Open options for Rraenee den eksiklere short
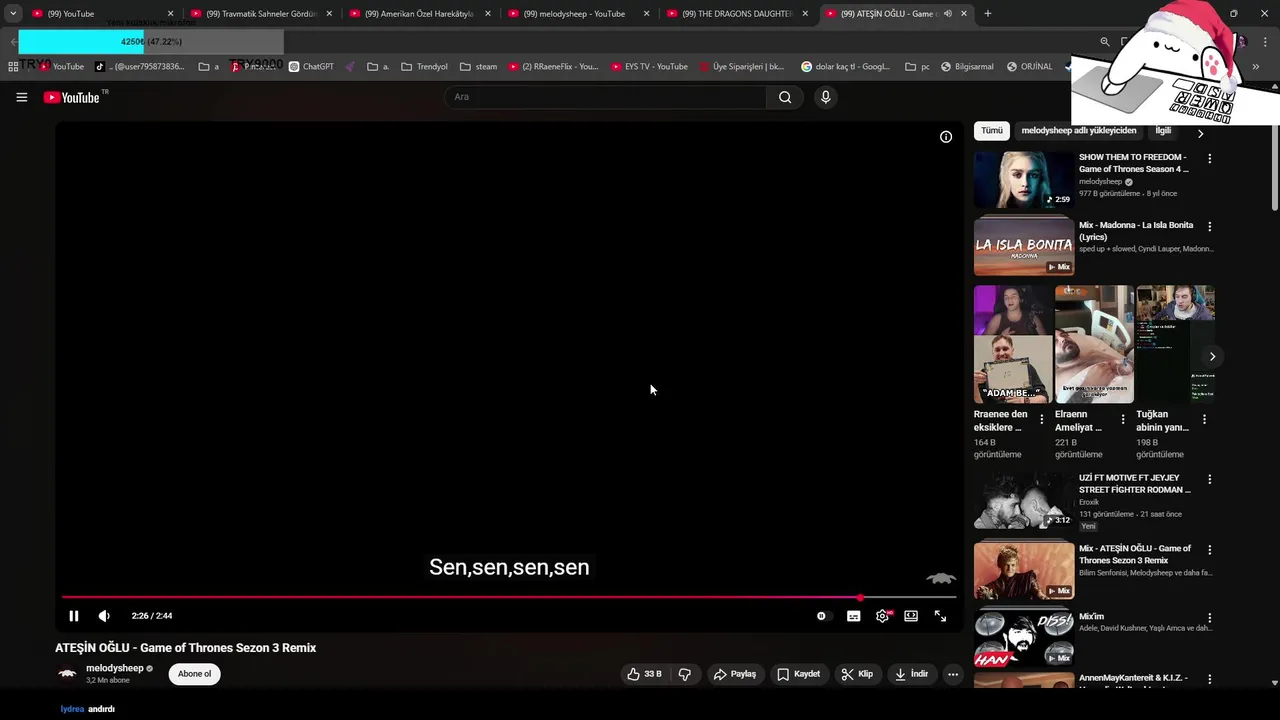1280x720 pixels. [x=1042, y=420]
